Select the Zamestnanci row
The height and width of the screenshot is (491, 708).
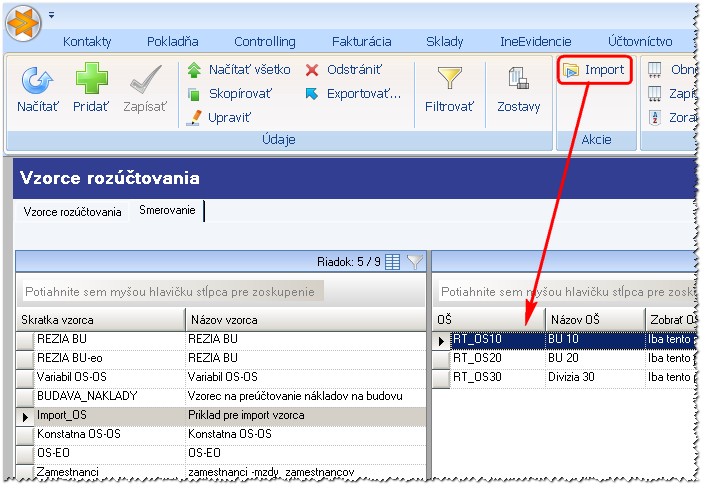point(221,472)
